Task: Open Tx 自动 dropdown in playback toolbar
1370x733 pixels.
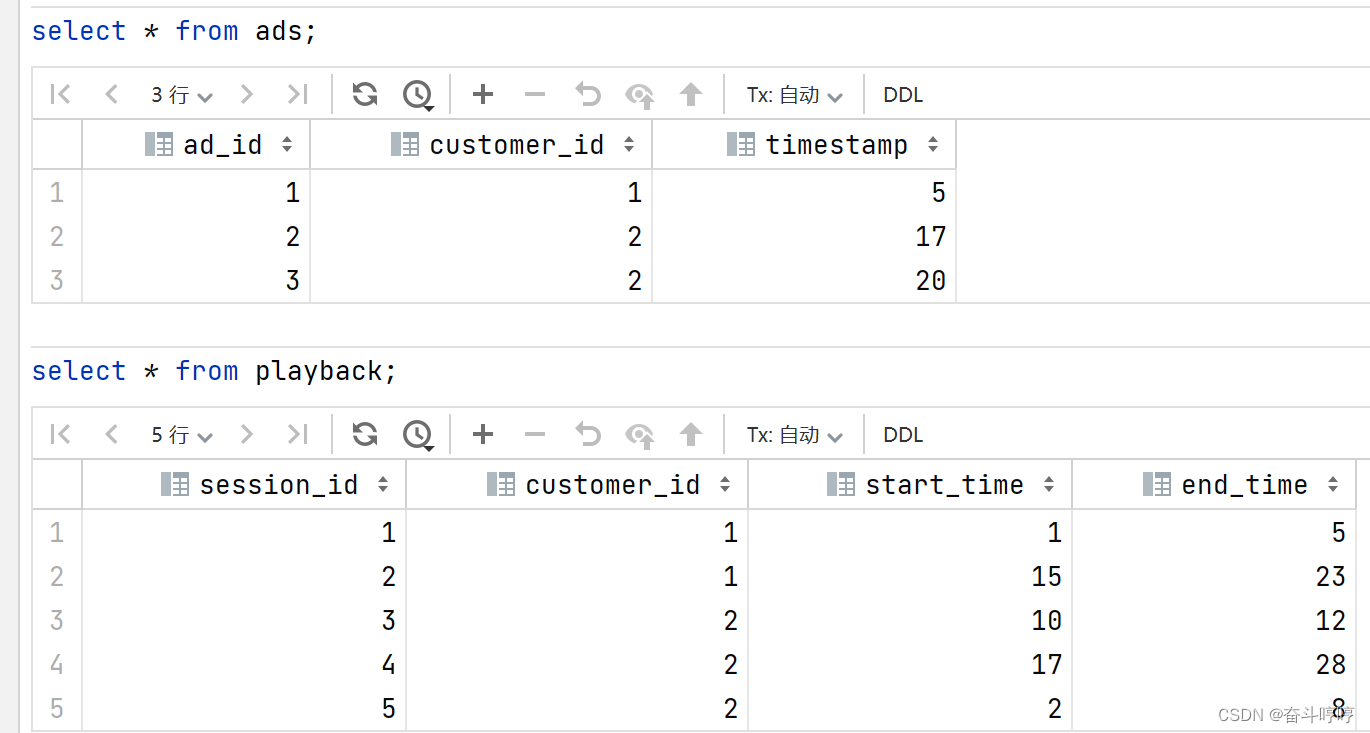Action: pyautogui.click(x=795, y=435)
